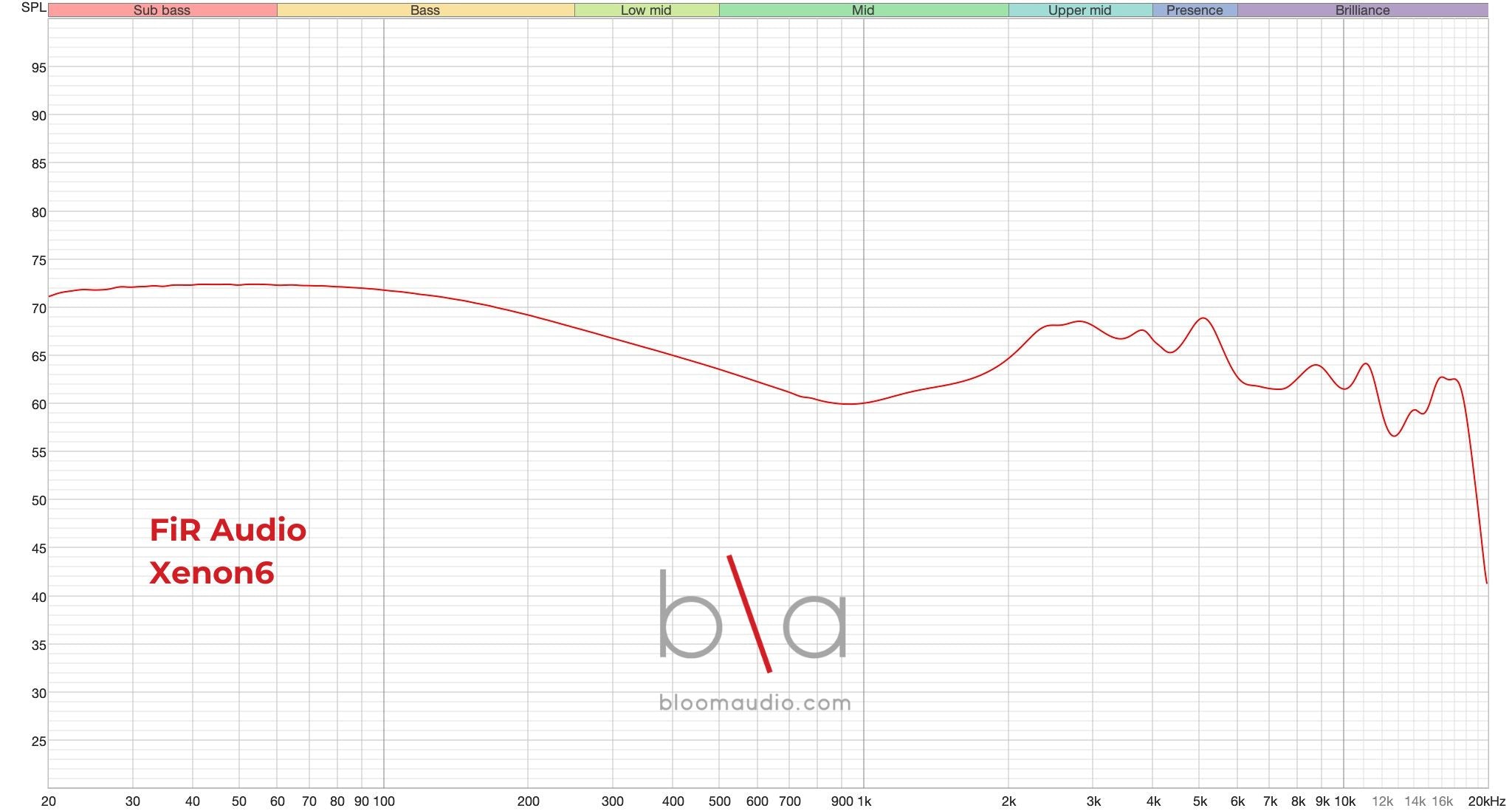Click the 55 dB y-axis label
Image resolution: width=1512 pixels, height=811 pixels.
[x=38, y=453]
